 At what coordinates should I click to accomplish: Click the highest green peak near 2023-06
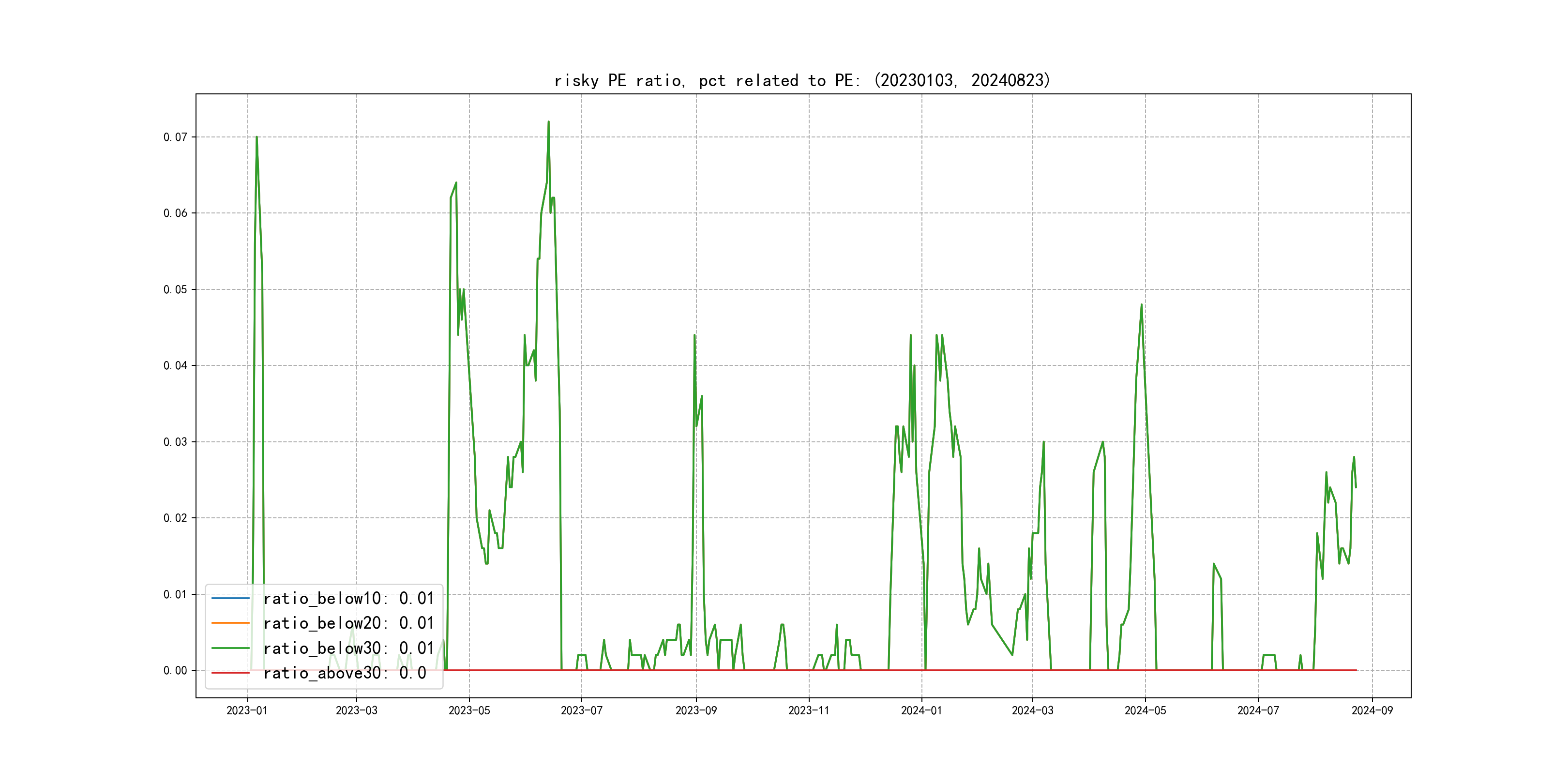click(548, 122)
